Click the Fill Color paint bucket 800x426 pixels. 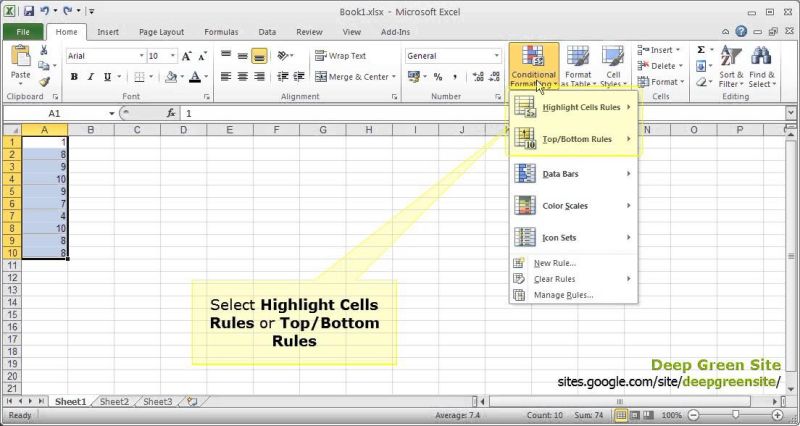click(171, 77)
